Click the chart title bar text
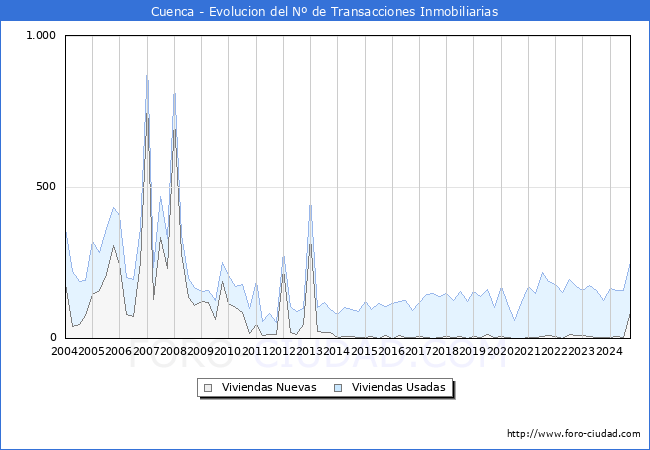The height and width of the screenshot is (450, 650). click(325, 11)
